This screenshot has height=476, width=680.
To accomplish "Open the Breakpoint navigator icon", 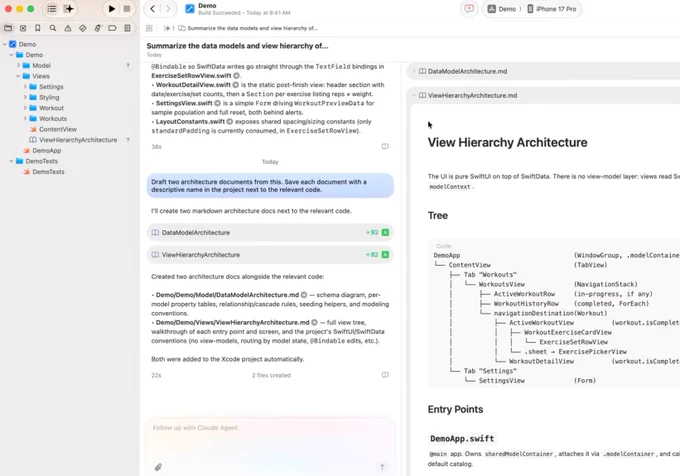I will click(x=112, y=28).
